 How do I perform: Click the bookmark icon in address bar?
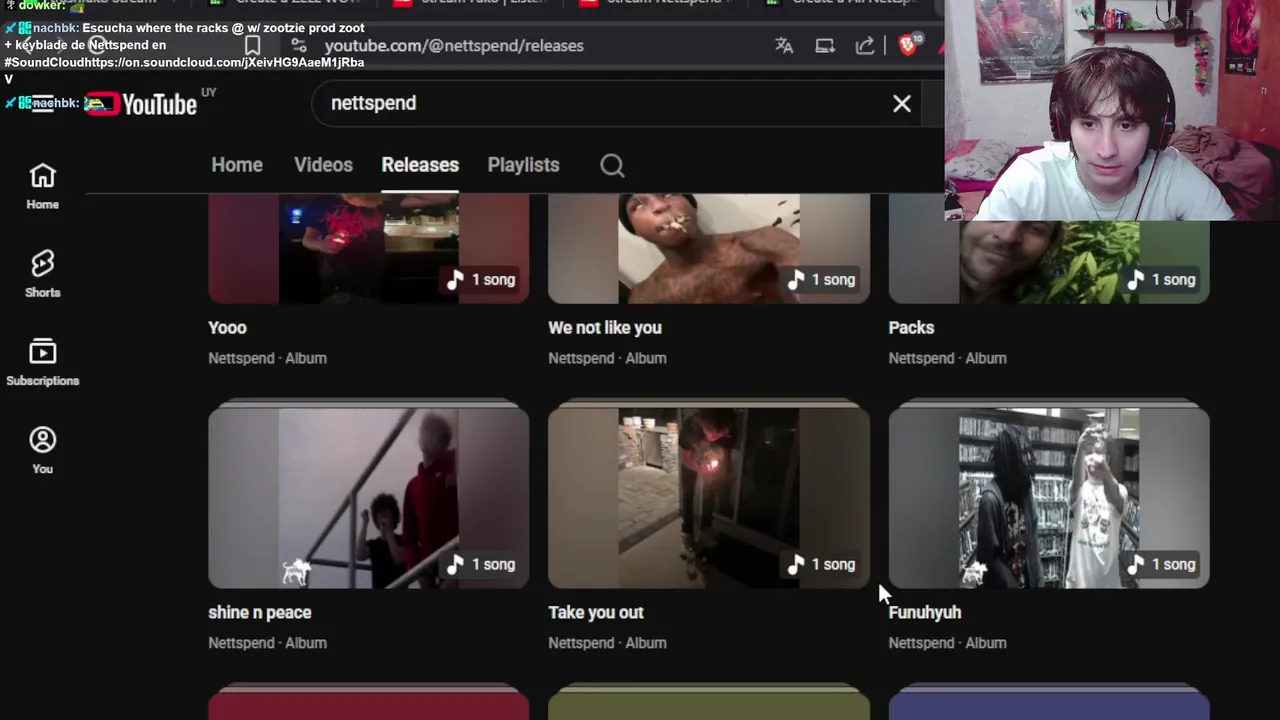(253, 45)
